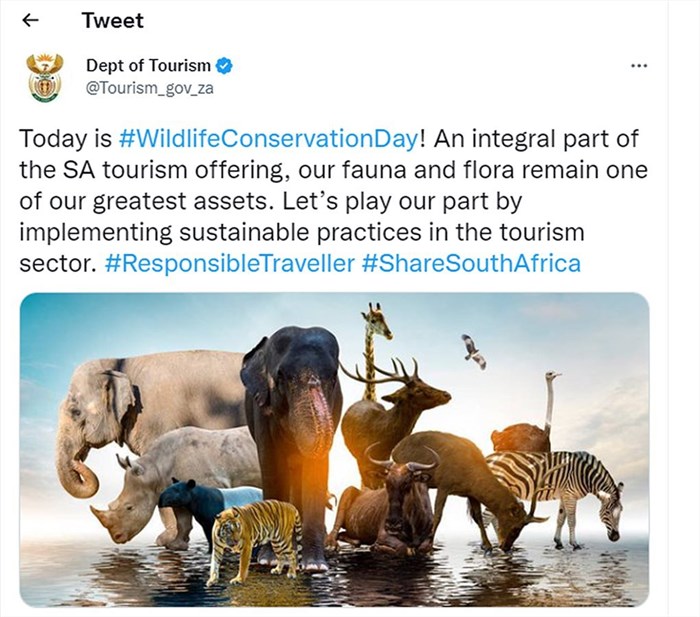Screen dimensions: 700x617
Task: Click the rhino in the tweet photo
Action: 174,480
